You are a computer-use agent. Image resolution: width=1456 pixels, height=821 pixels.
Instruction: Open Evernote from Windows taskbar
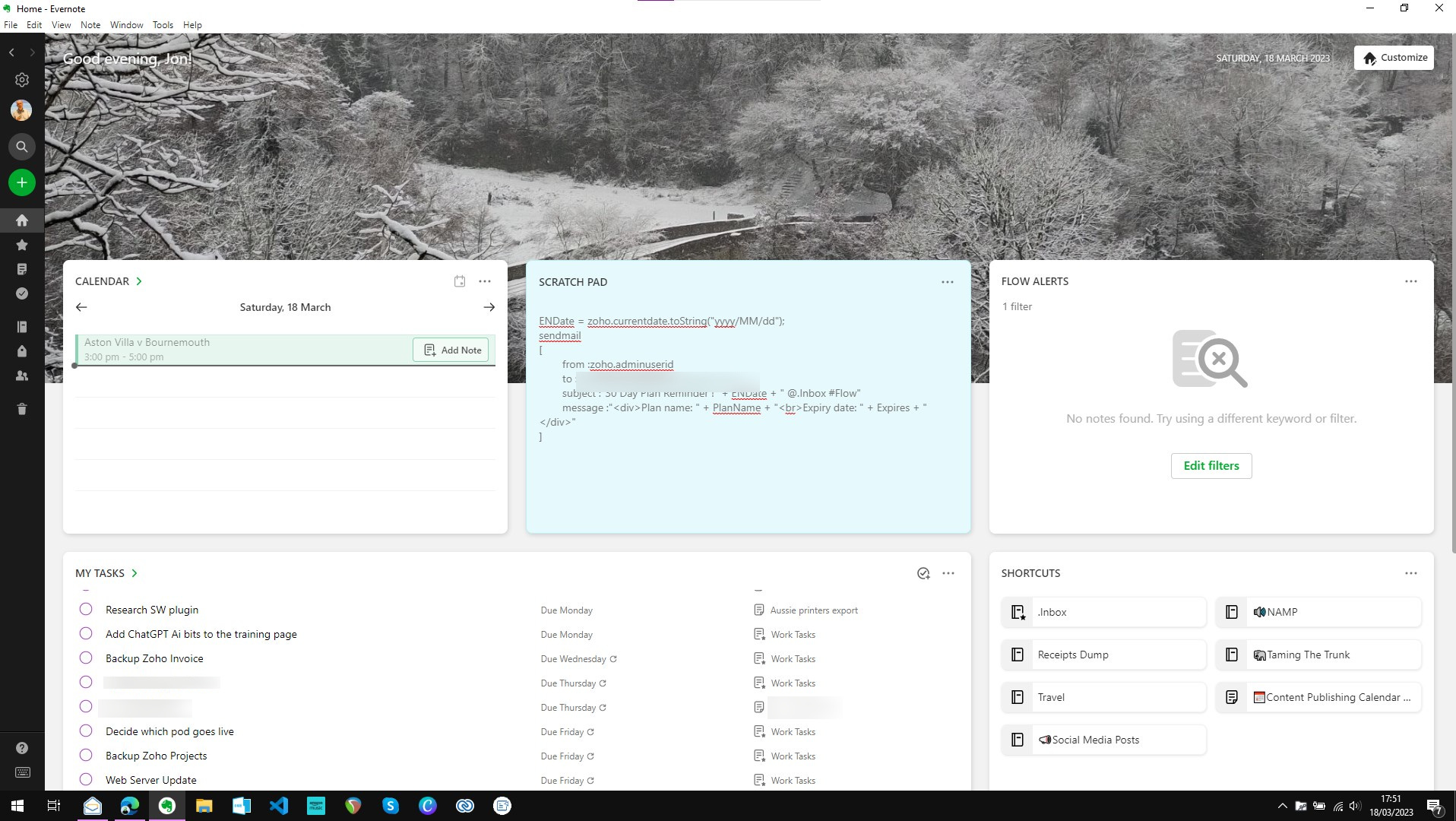point(167,806)
